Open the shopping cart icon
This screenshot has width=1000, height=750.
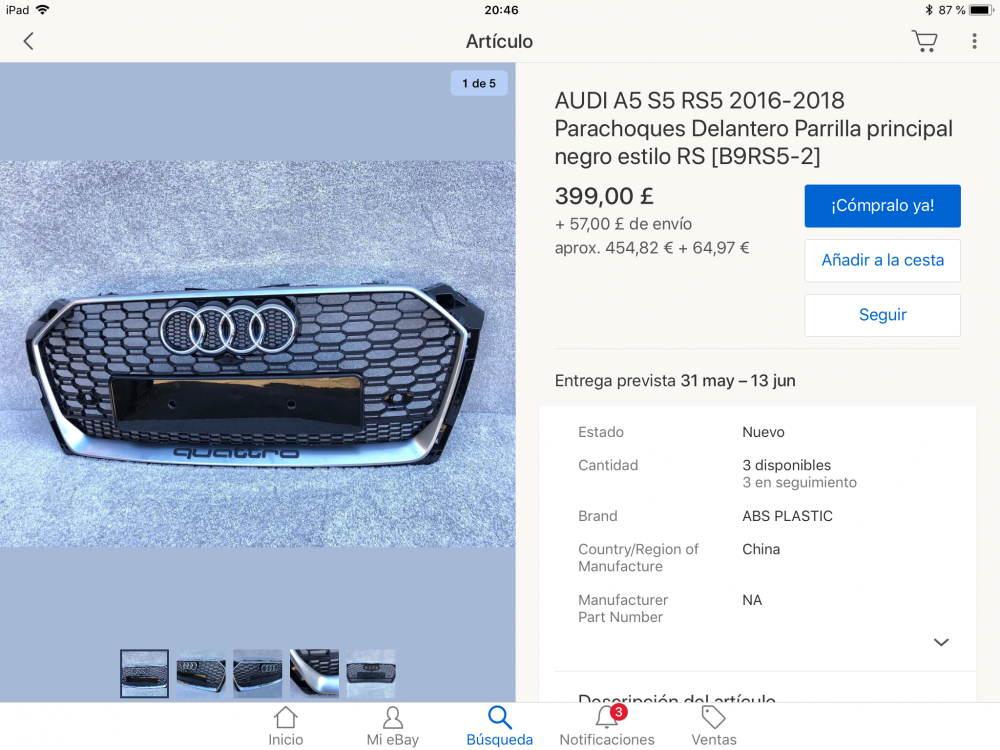point(924,41)
